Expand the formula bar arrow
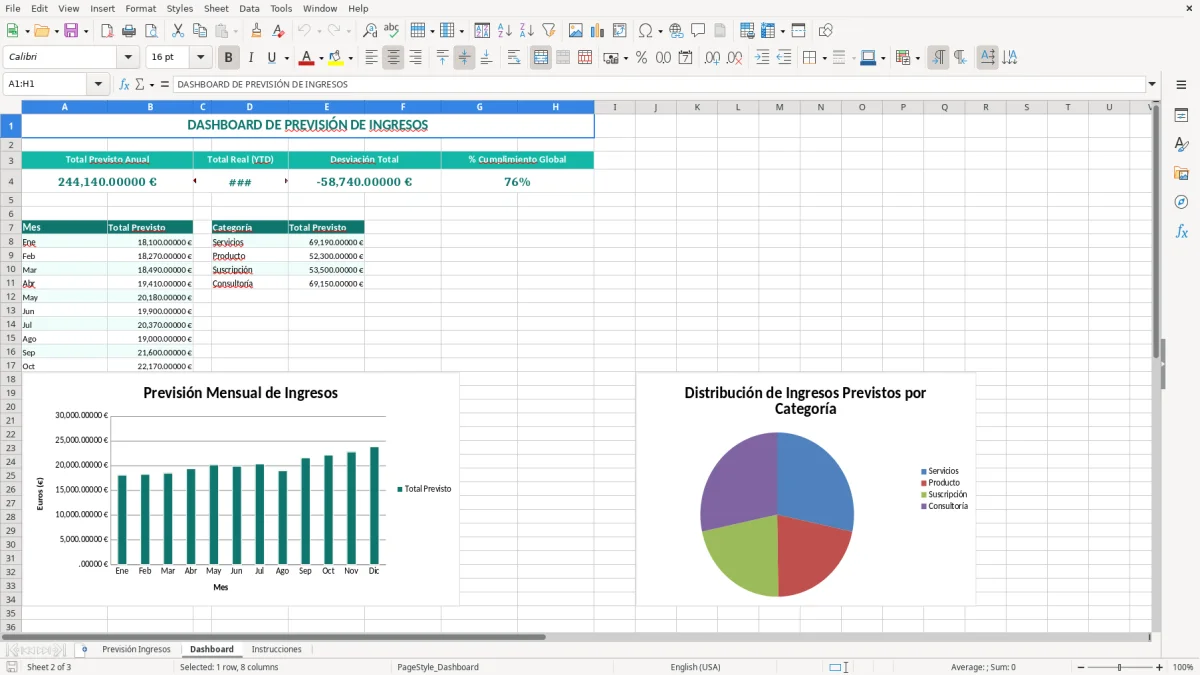The height and width of the screenshot is (675, 1200). pyautogui.click(x=1152, y=85)
